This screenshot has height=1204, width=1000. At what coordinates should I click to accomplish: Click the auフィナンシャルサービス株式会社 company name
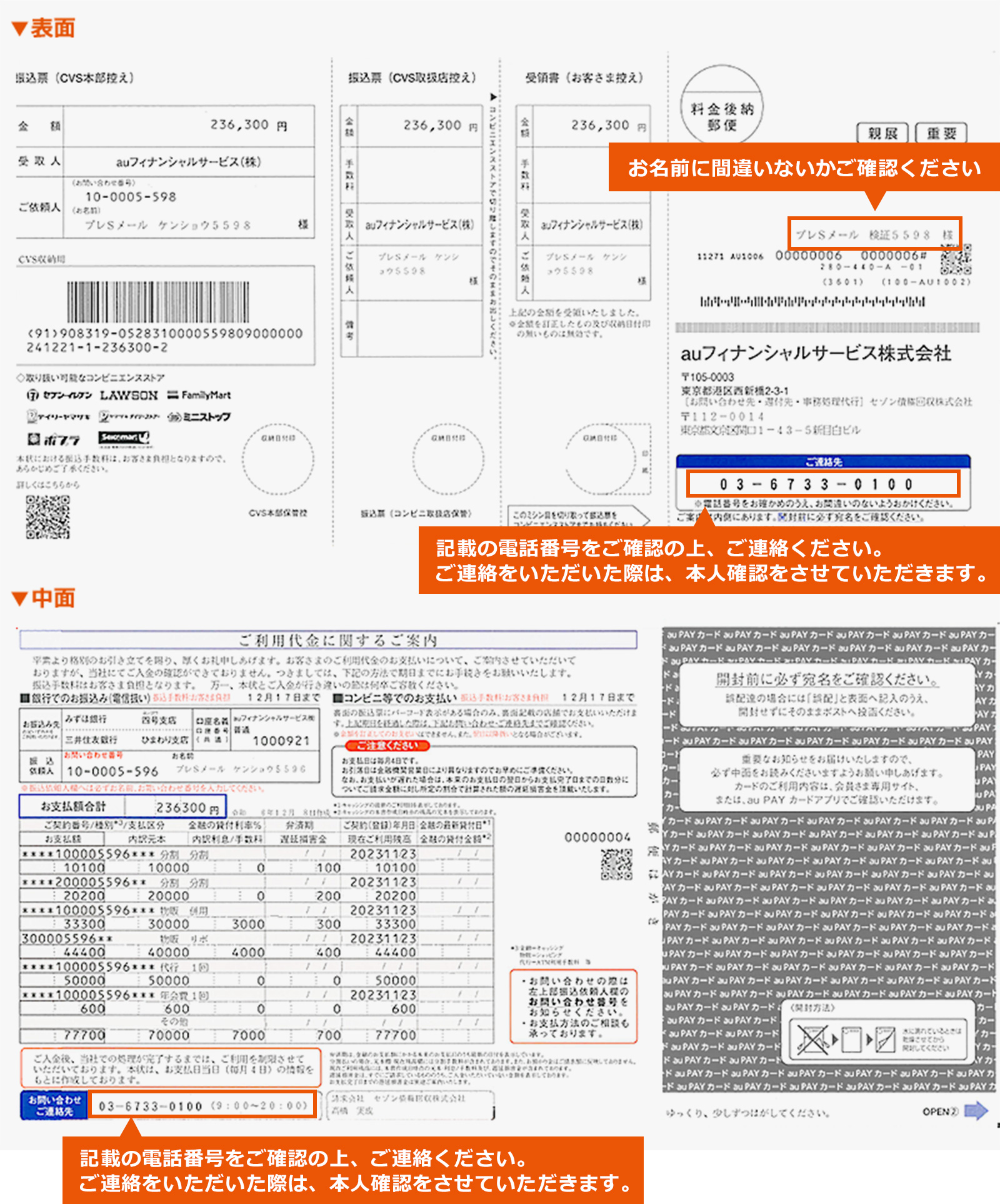(x=816, y=353)
